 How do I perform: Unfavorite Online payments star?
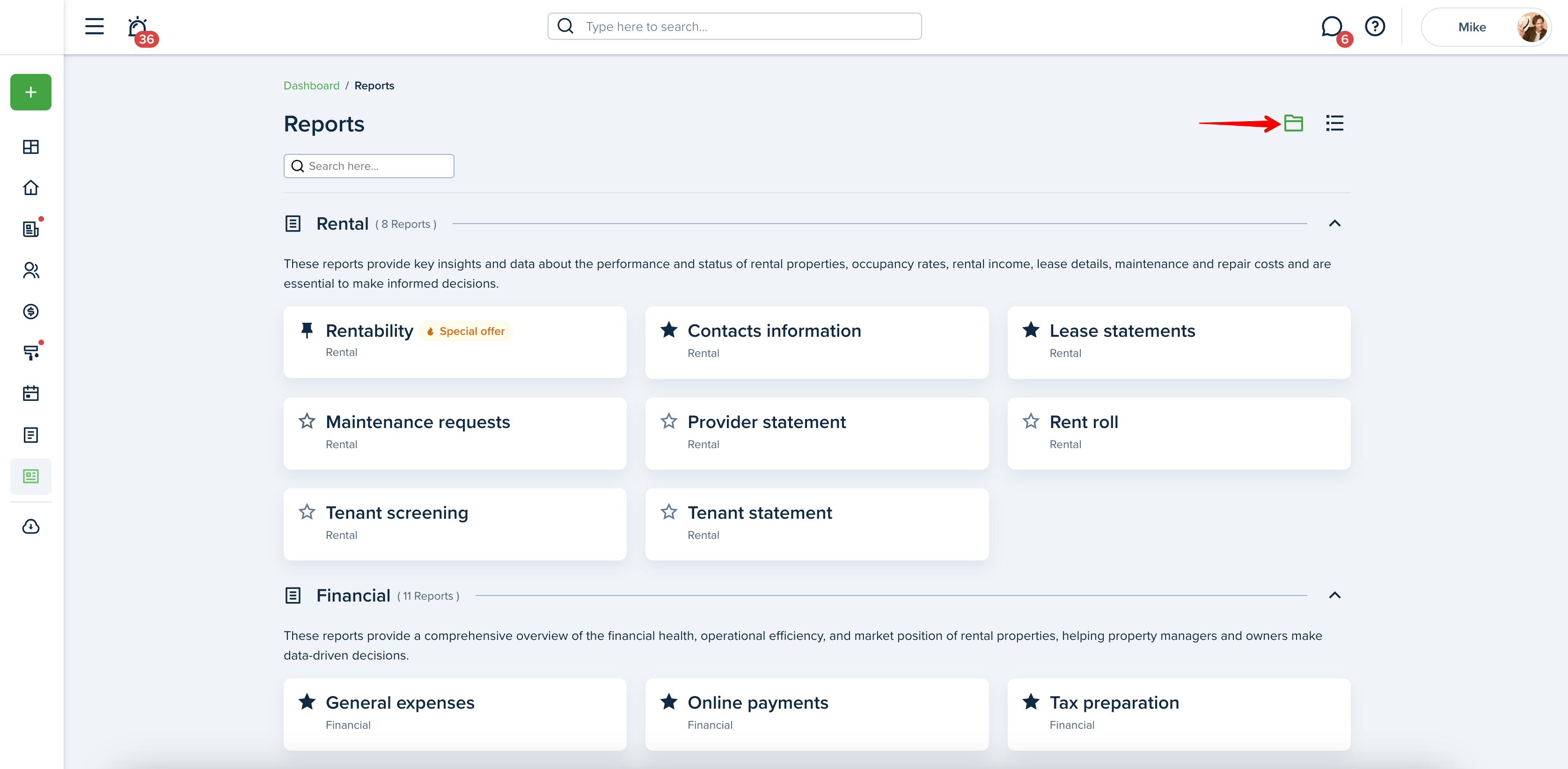tap(669, 702)
